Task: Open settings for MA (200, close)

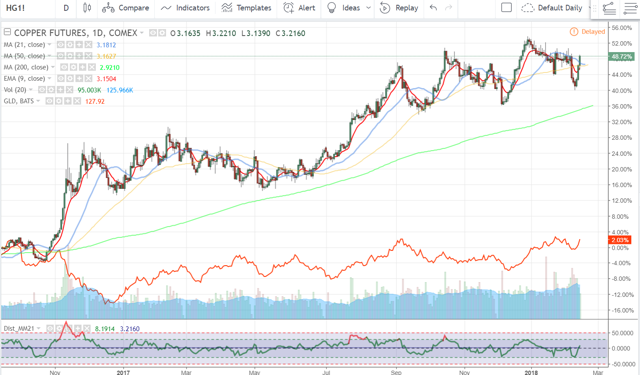Action: point(73,67)
